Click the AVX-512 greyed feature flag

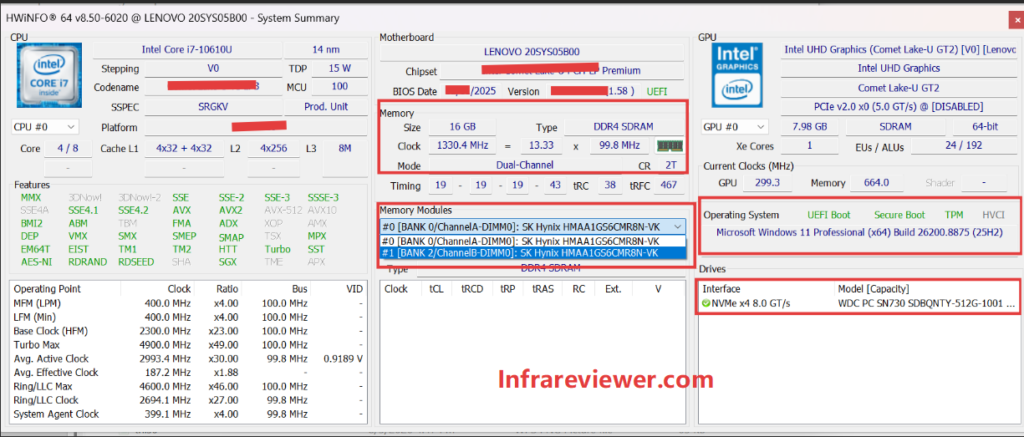[282, 210]
